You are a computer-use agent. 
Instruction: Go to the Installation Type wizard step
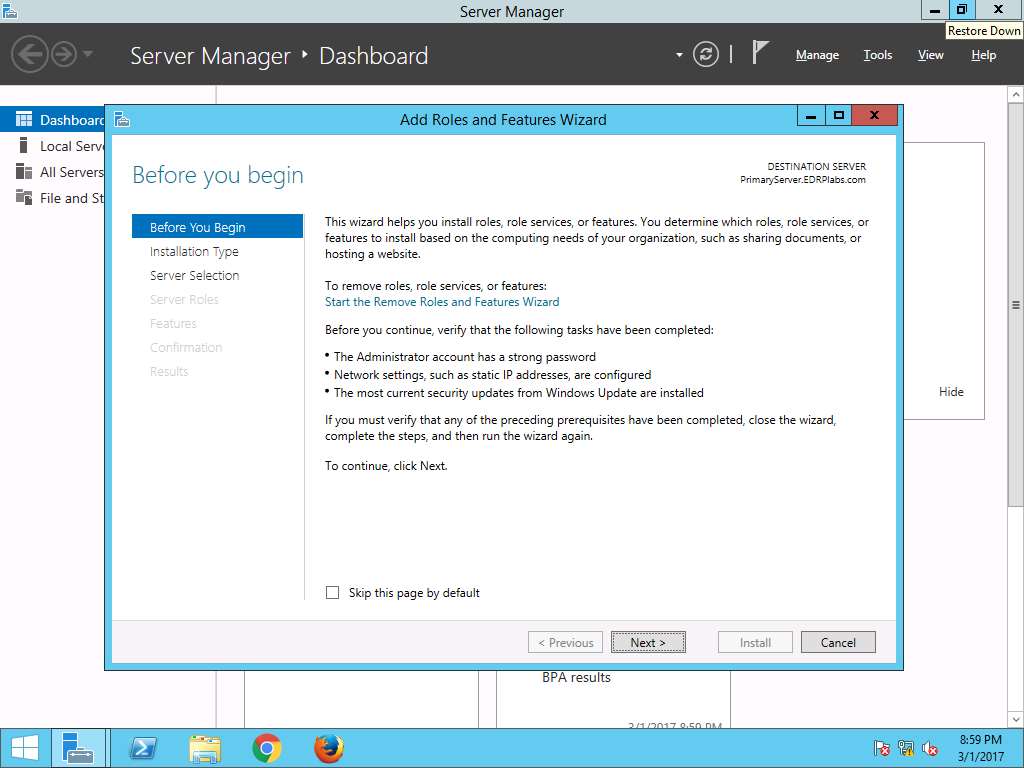click(194, 251)
